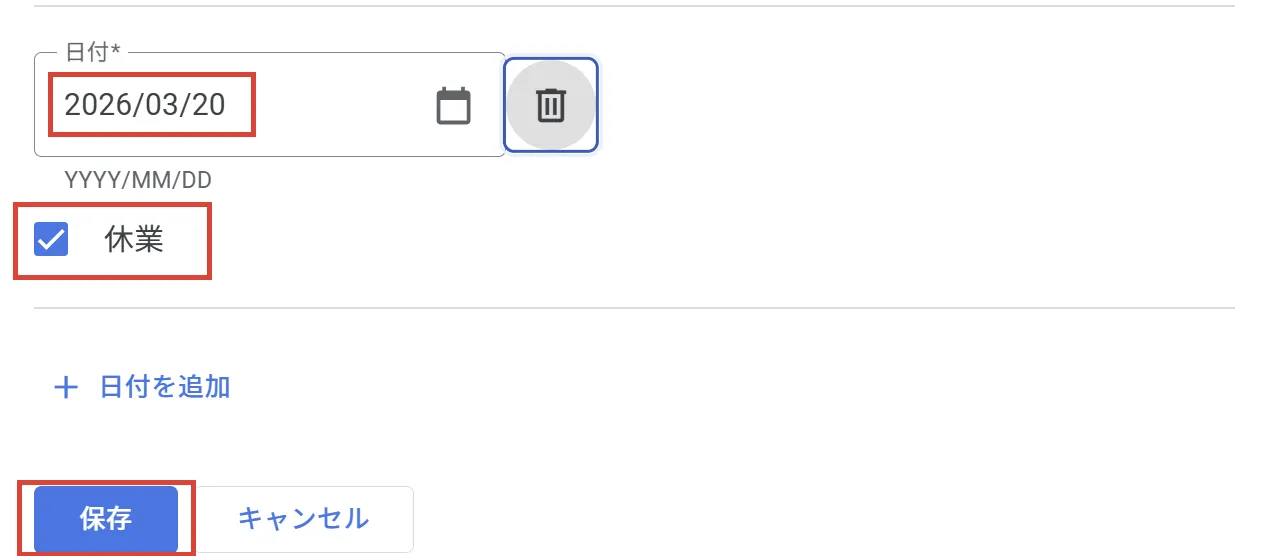Add another date row with 日付を追加
This screenshot has width=1281, height=556.
tap(165, 387)
